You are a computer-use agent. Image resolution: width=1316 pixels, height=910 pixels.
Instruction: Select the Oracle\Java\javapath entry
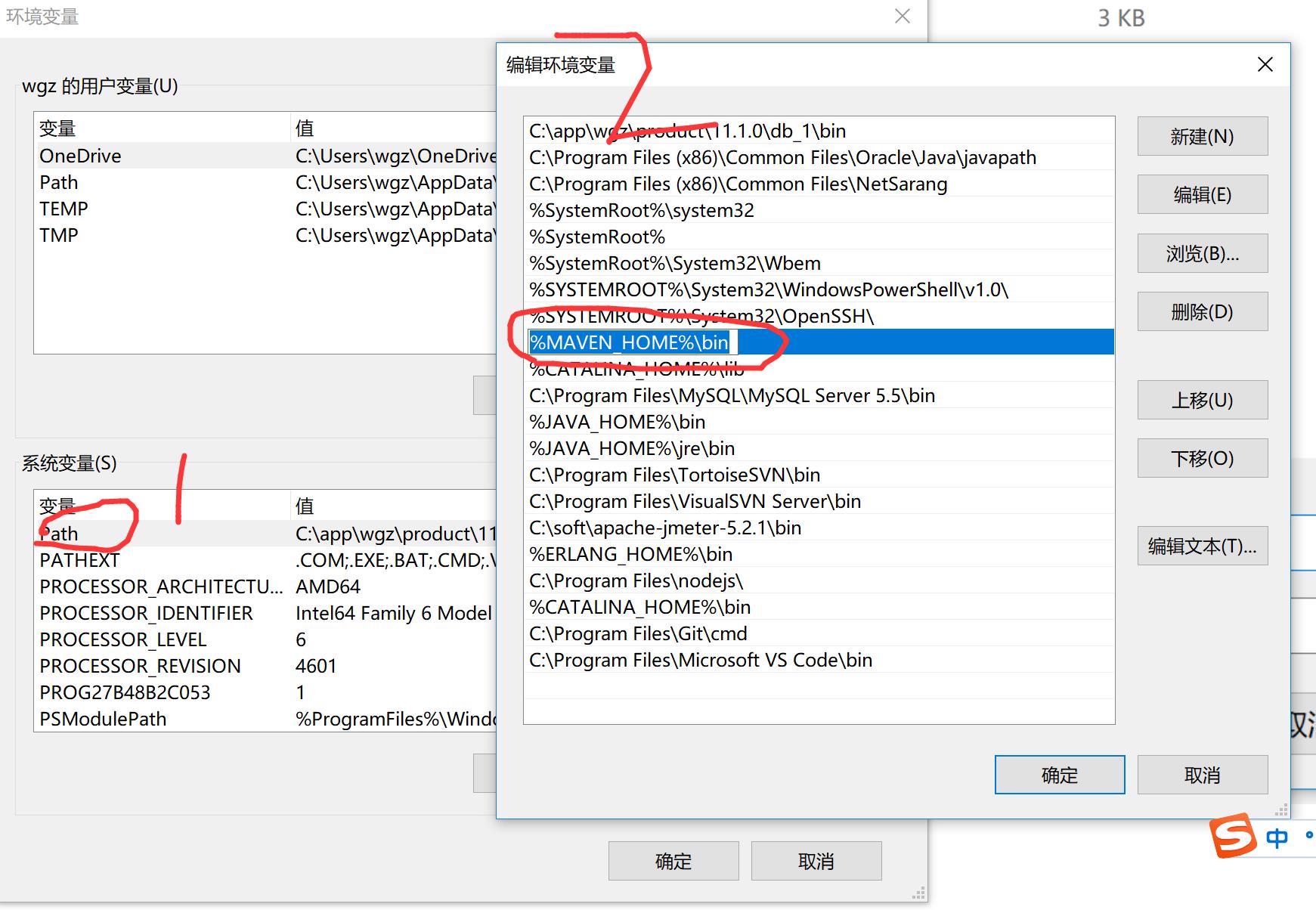point(819,157)
